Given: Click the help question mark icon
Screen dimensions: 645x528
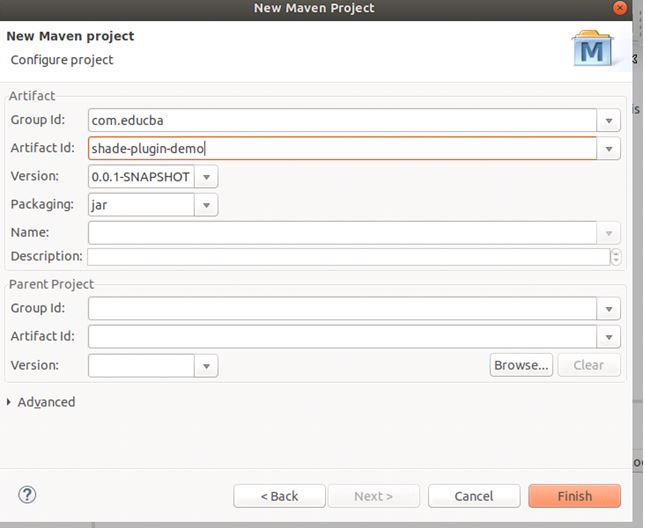Looking at the screenshot, I should pyautogui.click(x=27, y=495).
